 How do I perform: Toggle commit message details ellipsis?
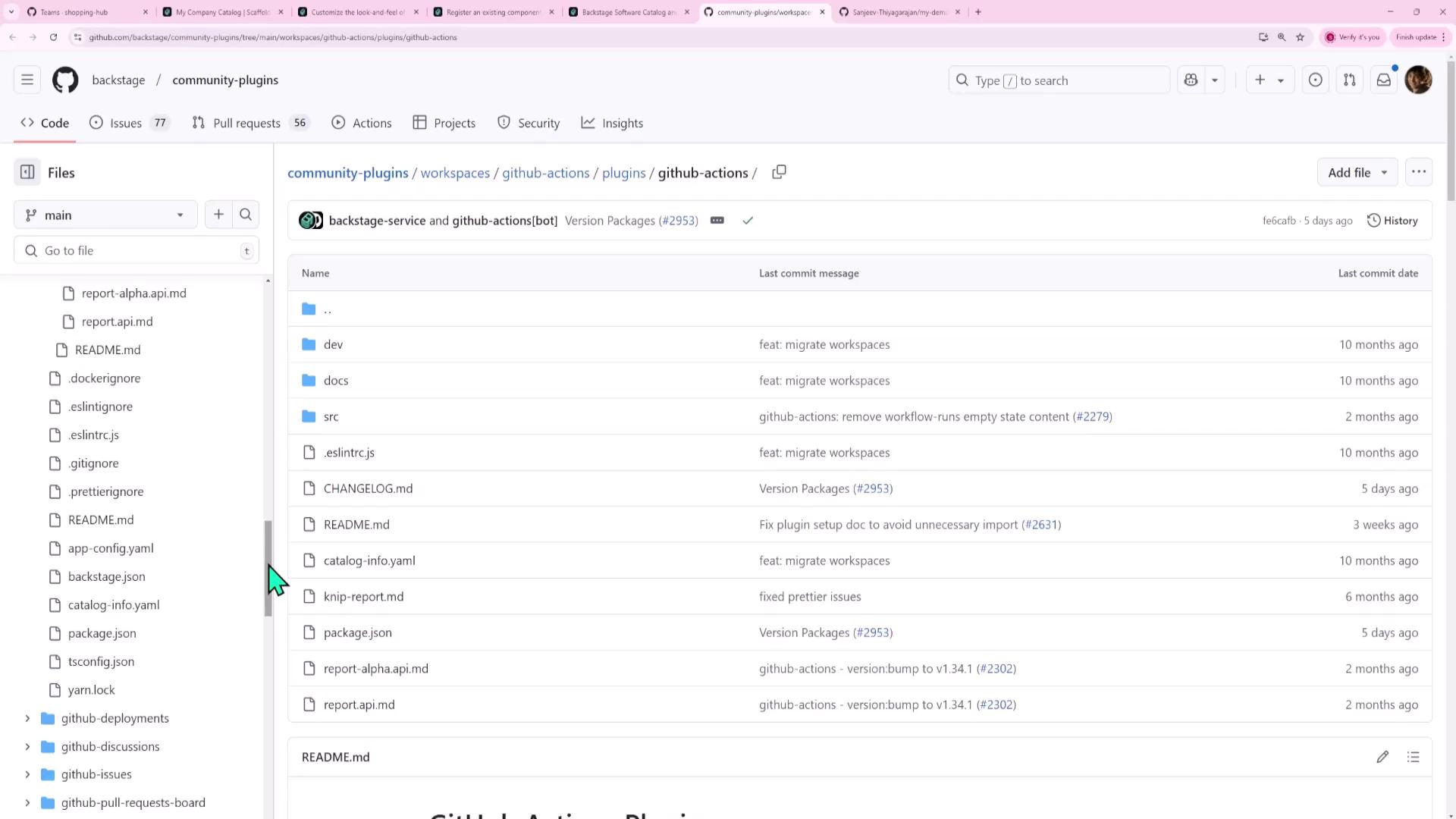coord(717,221)
